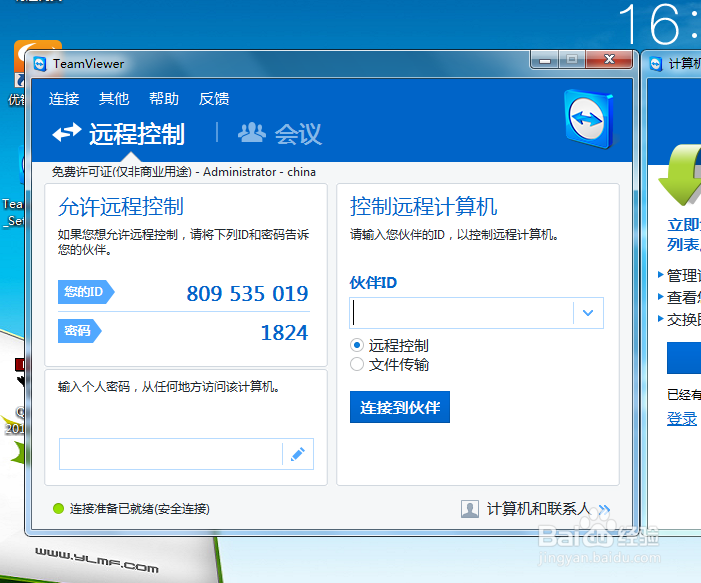
Task: Click the personal password input field
Action: point(170,454)
